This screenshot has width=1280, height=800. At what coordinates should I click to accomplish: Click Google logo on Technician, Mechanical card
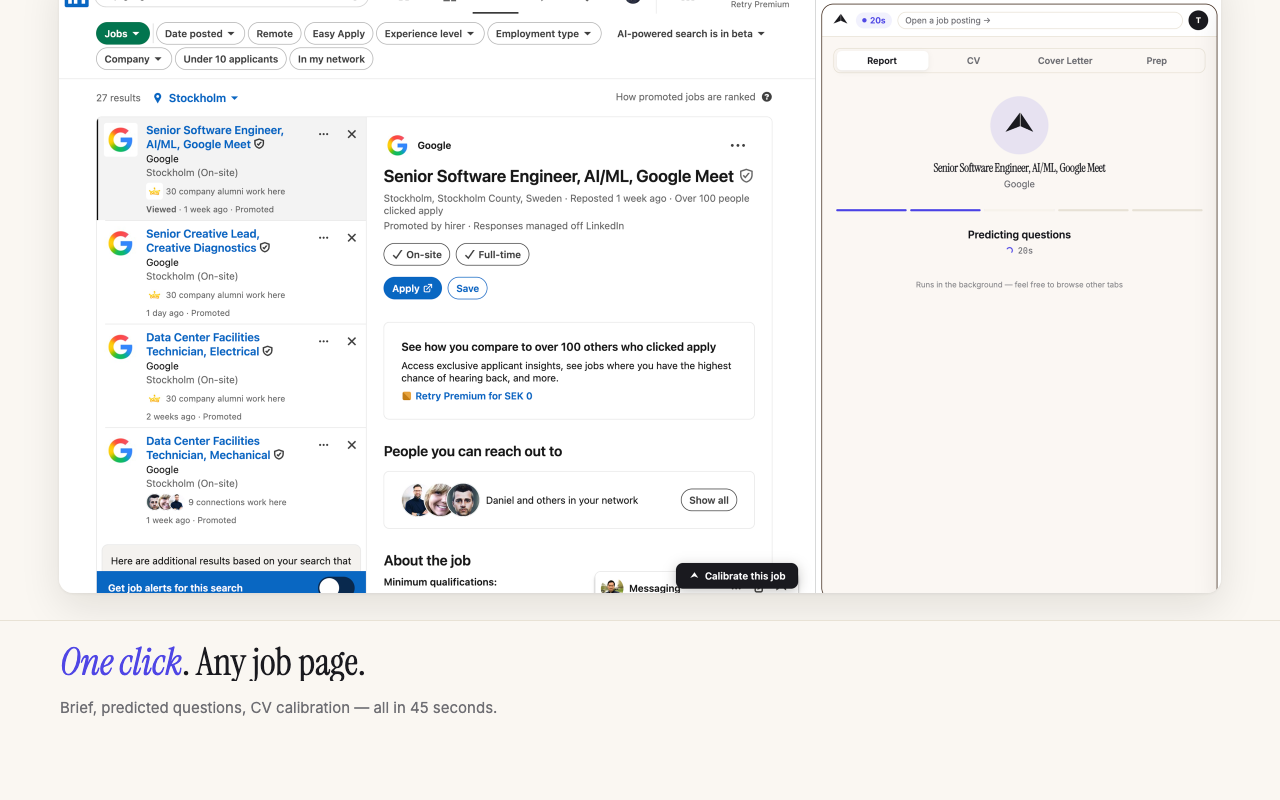[x=121, y=451]
